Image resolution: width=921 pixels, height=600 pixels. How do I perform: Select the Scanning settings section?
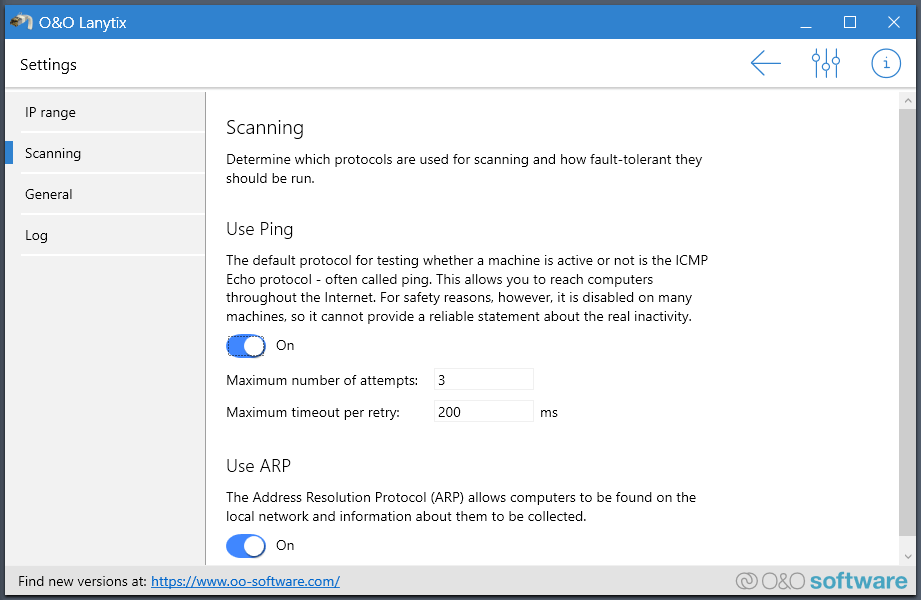(112, 153)
